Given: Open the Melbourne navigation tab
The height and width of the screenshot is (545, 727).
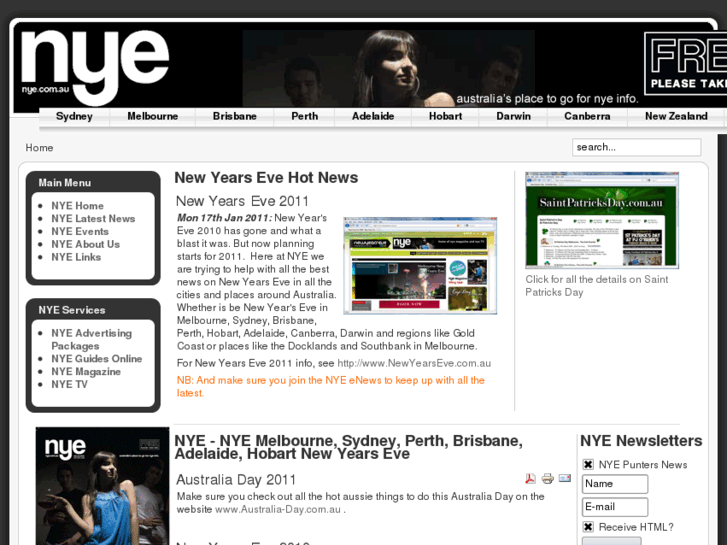Looking at the screenshot, I should (x=153, y=116).
